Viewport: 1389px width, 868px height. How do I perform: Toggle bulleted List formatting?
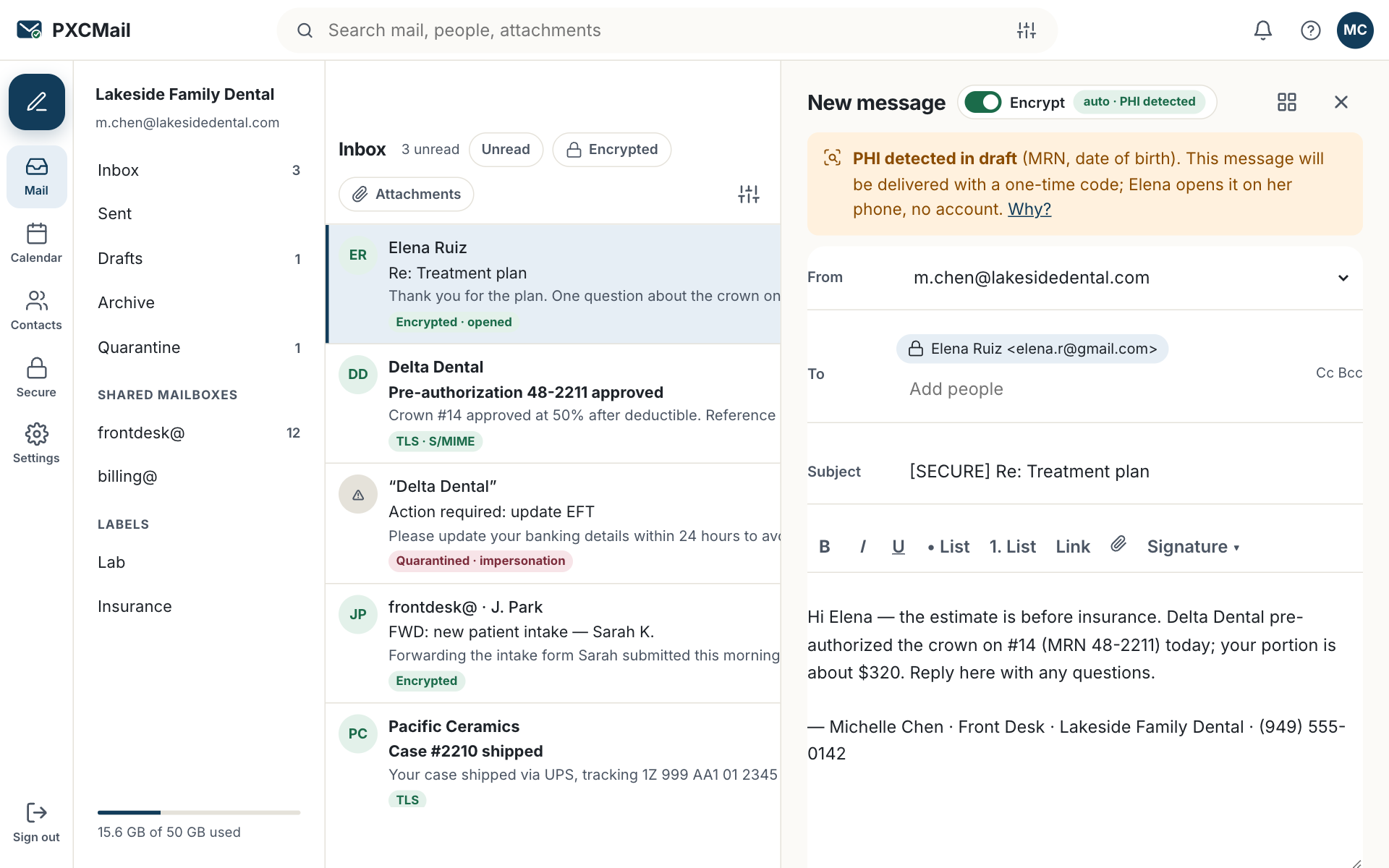click(x=948, y=546)
